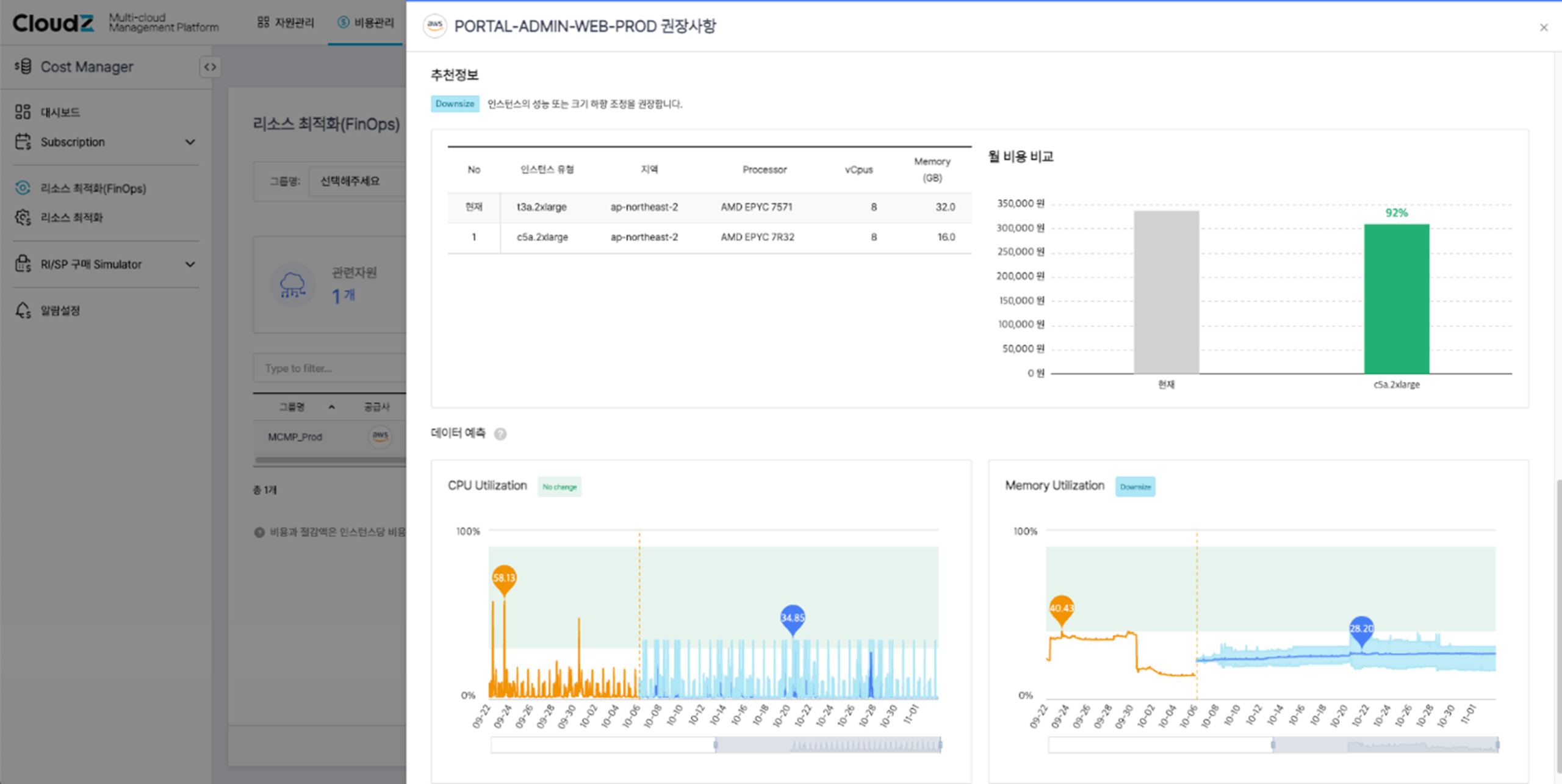Expand the Subscription menu chevron
1562x784 pixels.
pos(191,142)
